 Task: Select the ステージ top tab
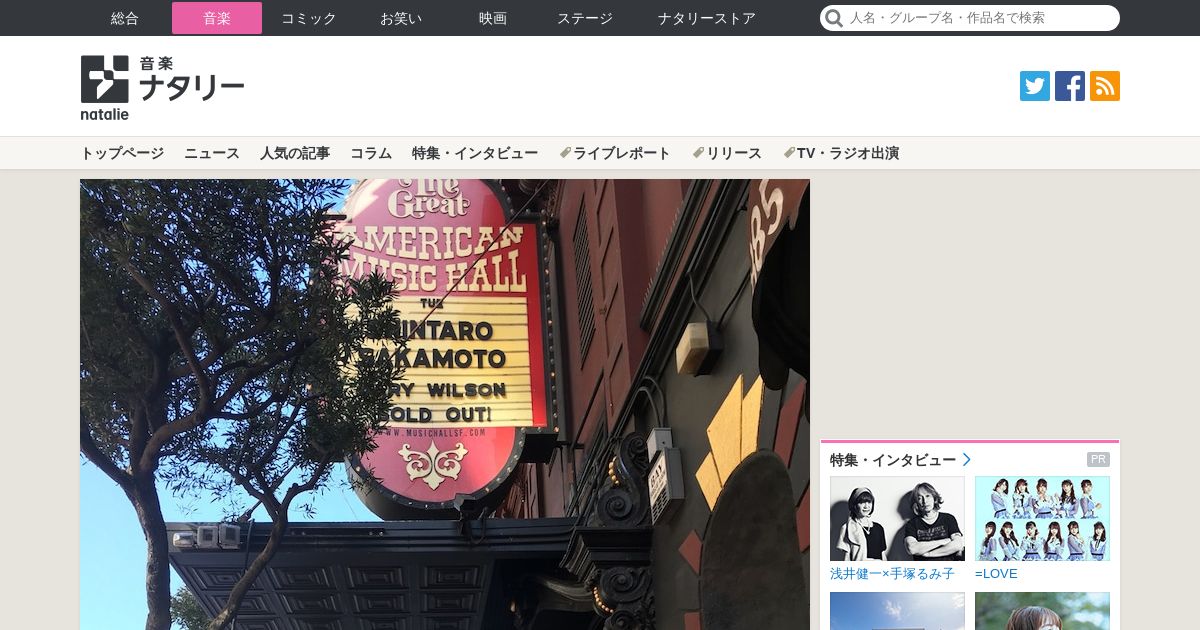click(x=585, y=18)
